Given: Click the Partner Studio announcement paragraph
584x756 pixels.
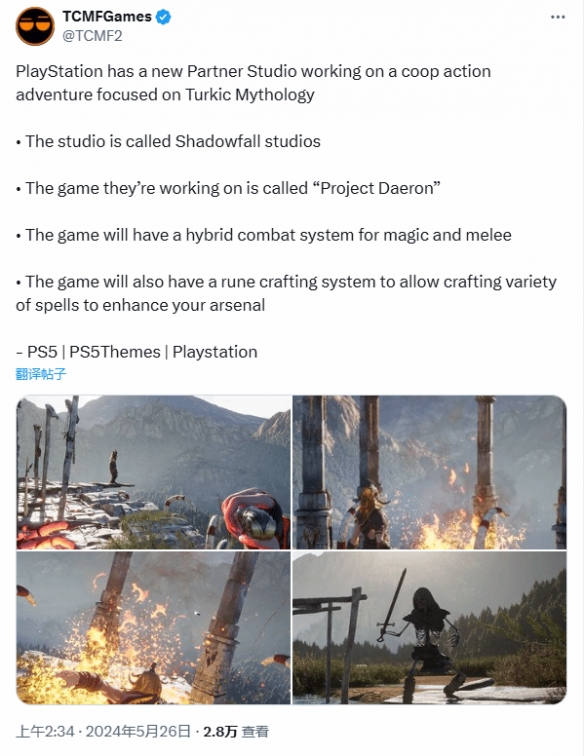Looking at the screenshot, I should click(253, 82).
